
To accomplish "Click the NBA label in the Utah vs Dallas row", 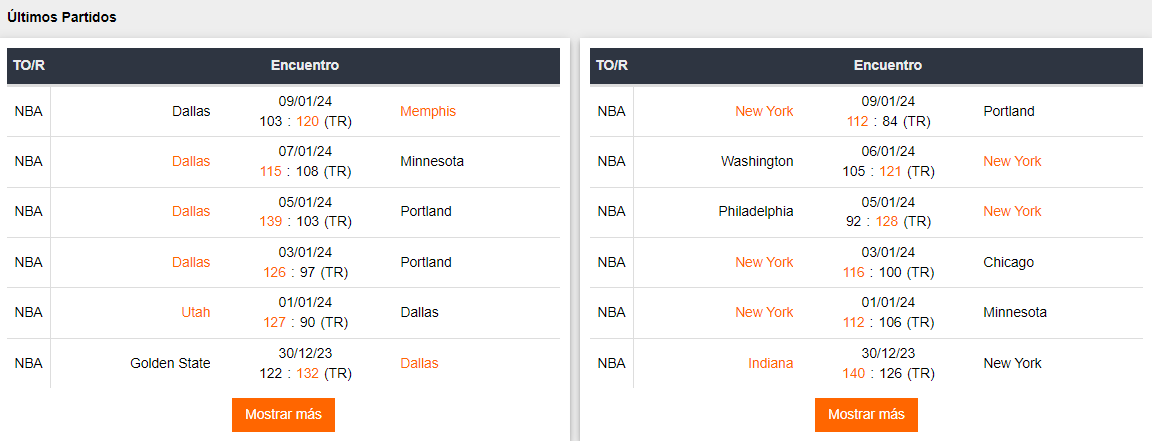I will (29, 312).
